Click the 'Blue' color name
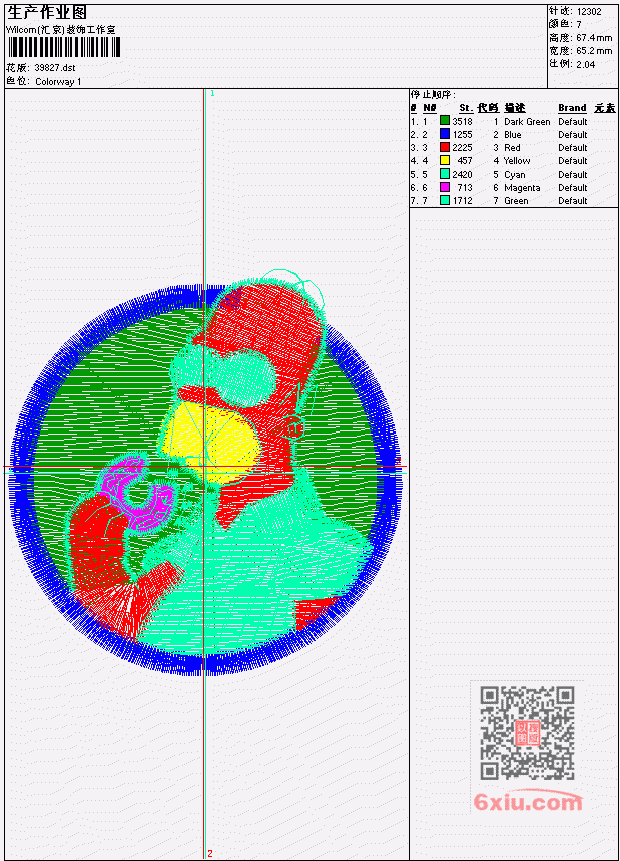This screenshot has height=861, width=620. click(513, 135)
